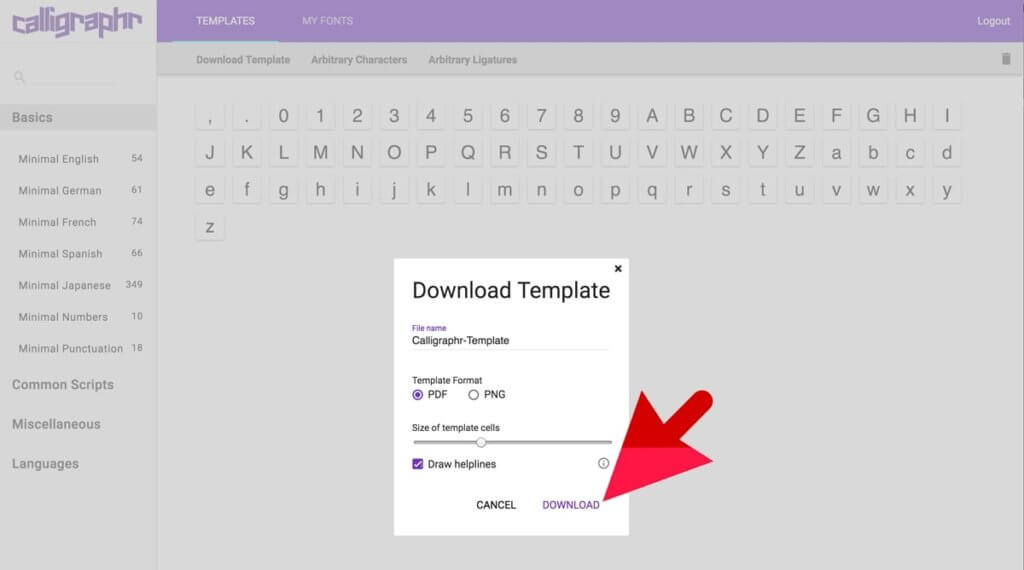Open Arbitrary Ligatures
Viewport: 1024px width, 570px height.
pyautogui.click(x=472, y=59)
